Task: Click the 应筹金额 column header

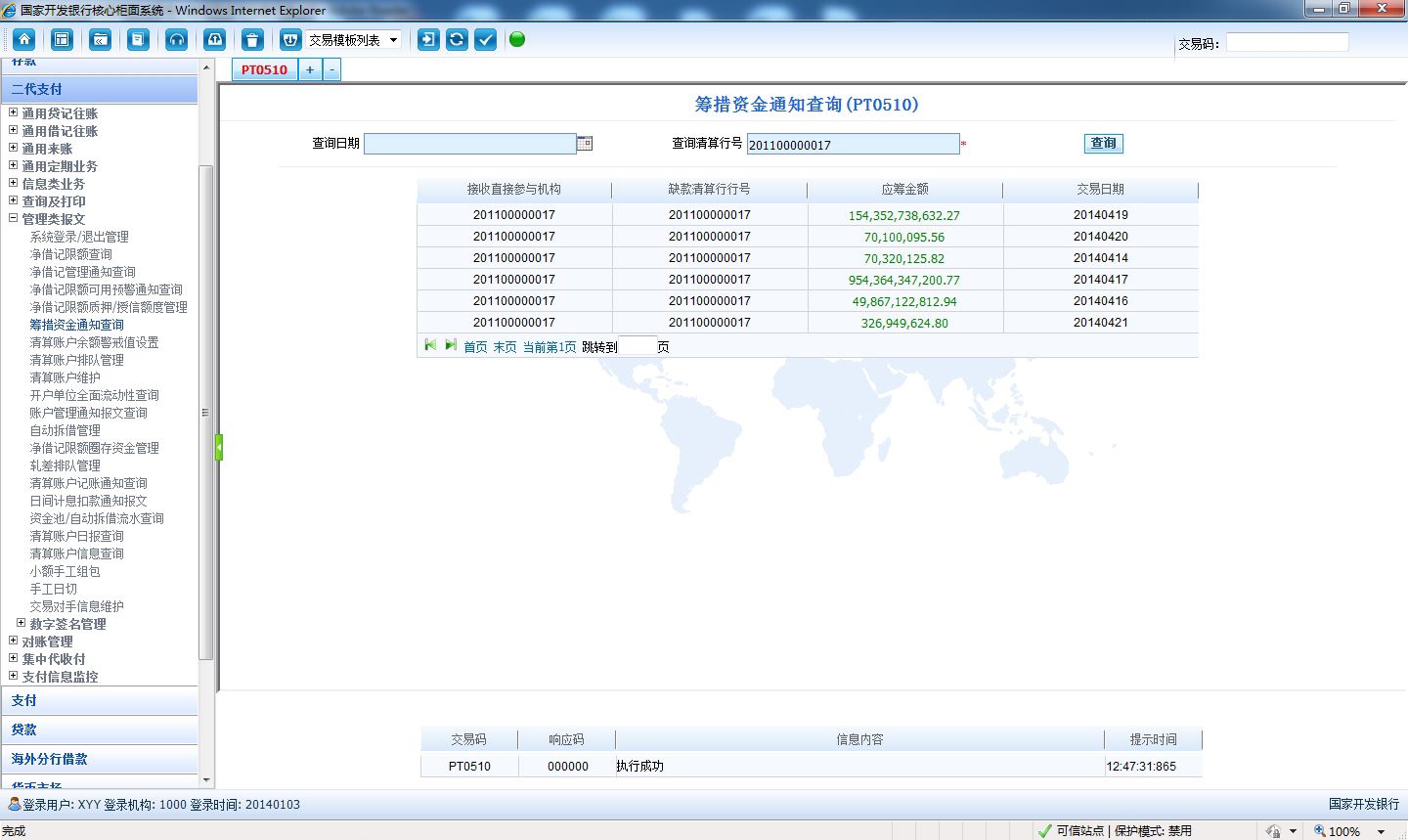Action: [x=904, y=190]
